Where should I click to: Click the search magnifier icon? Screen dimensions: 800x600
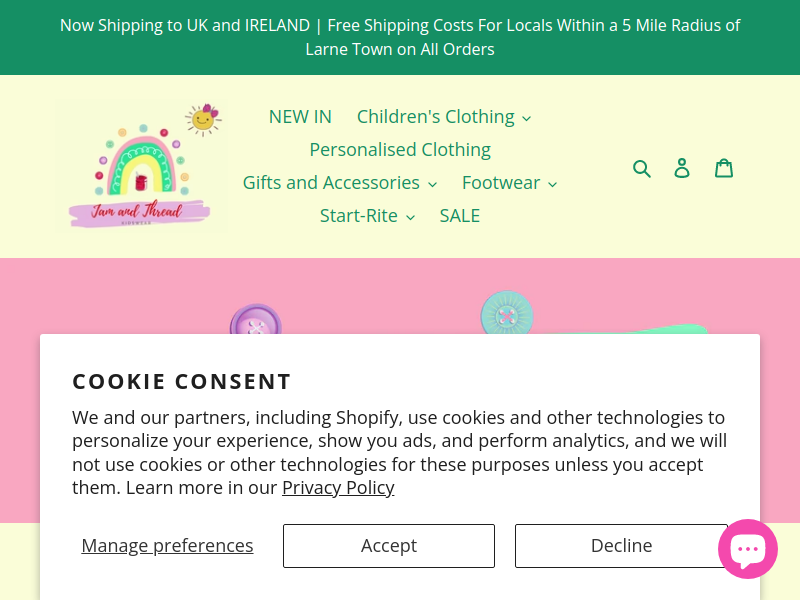(x=642, y=168)
